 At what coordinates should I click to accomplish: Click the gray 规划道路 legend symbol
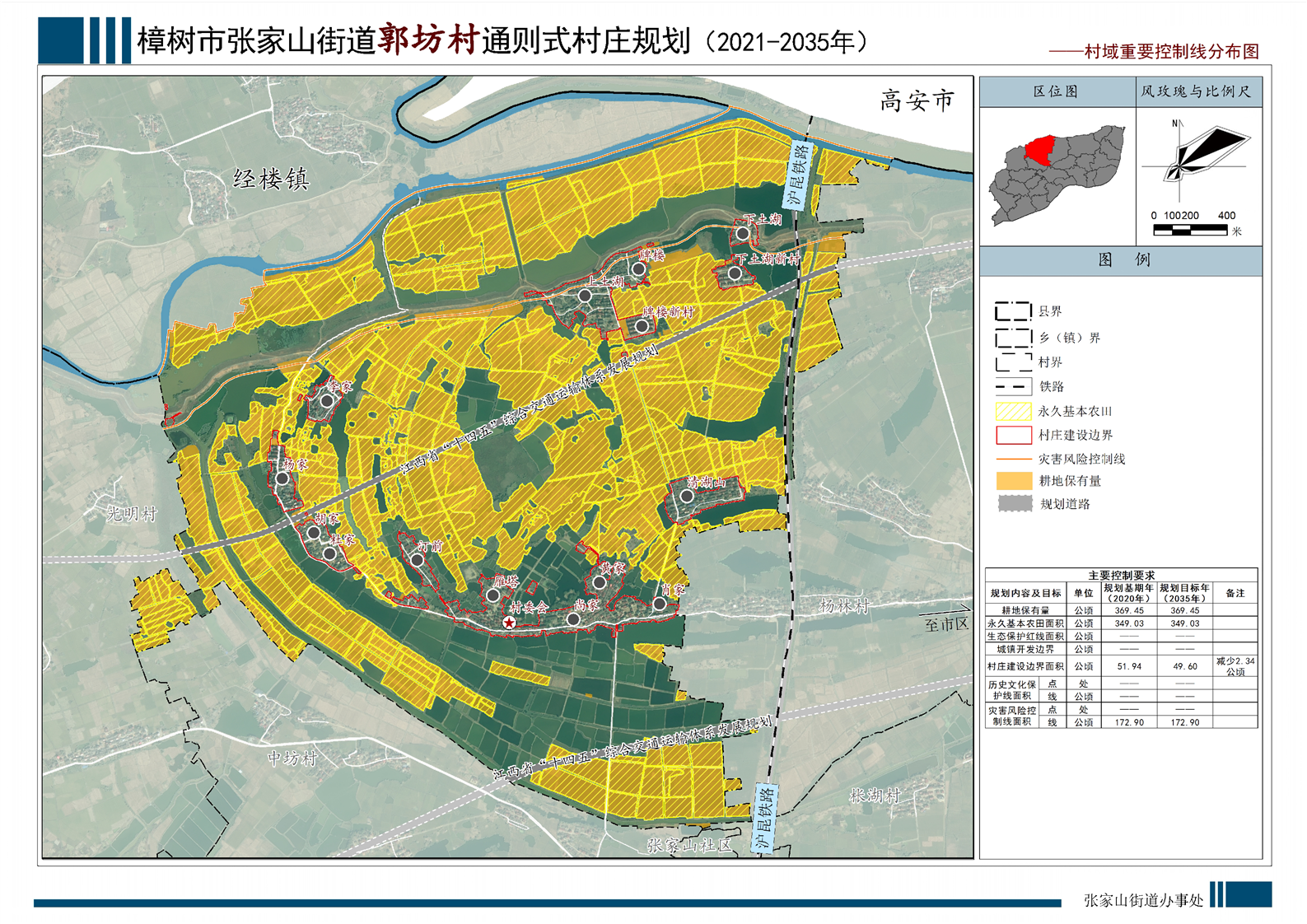click(1014, 504)
